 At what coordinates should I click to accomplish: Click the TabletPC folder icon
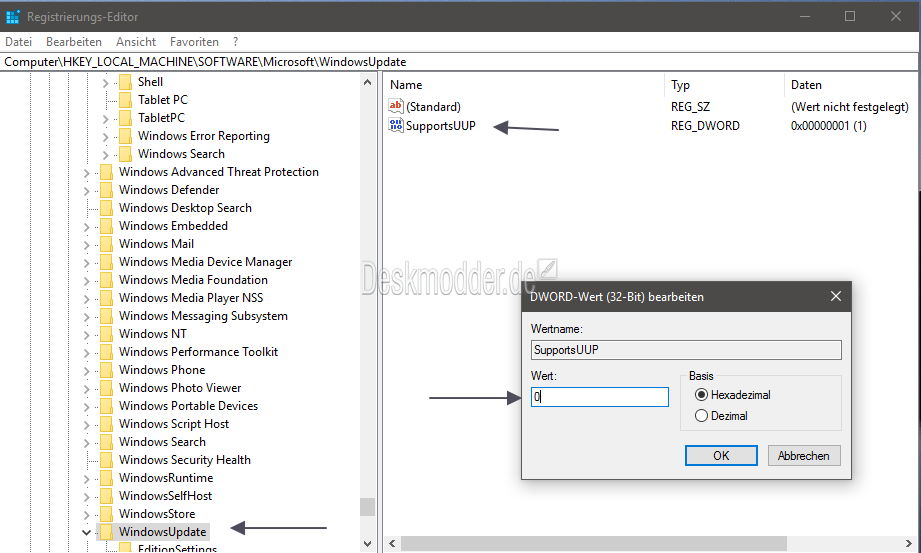tap(125, 118)
